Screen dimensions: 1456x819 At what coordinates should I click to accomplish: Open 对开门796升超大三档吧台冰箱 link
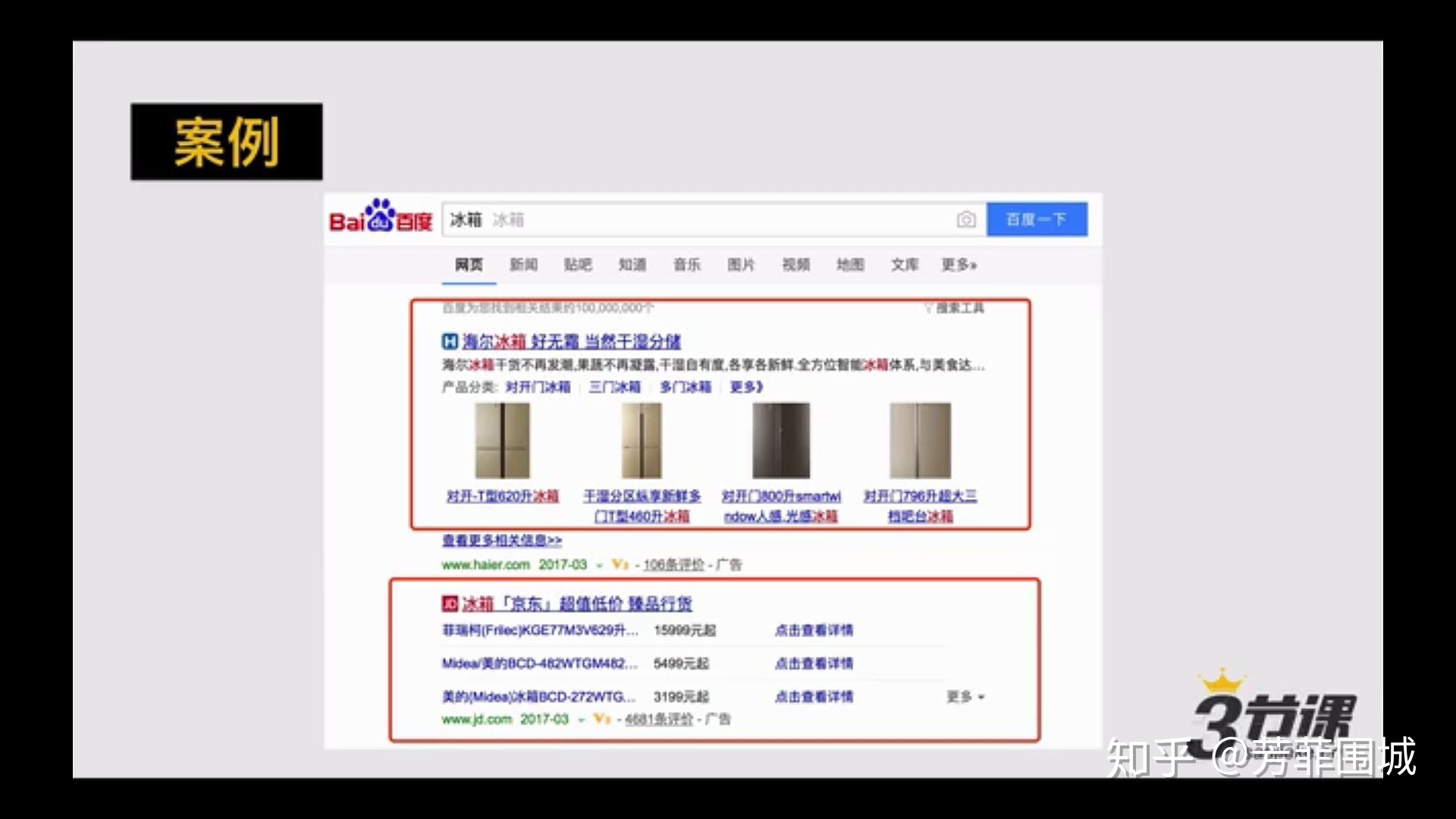[920, 507]
